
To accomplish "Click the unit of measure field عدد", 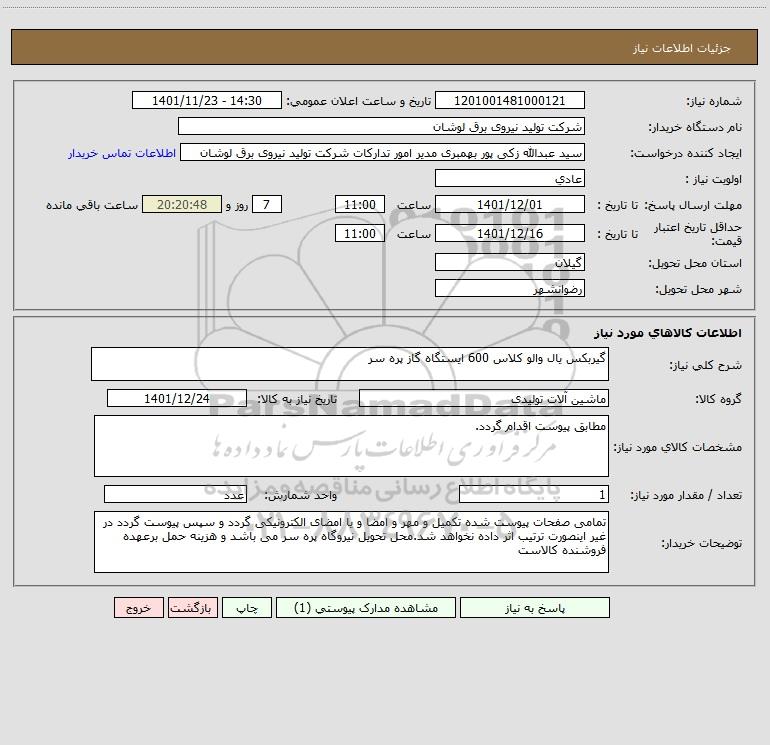I will (x=175, y=494).
